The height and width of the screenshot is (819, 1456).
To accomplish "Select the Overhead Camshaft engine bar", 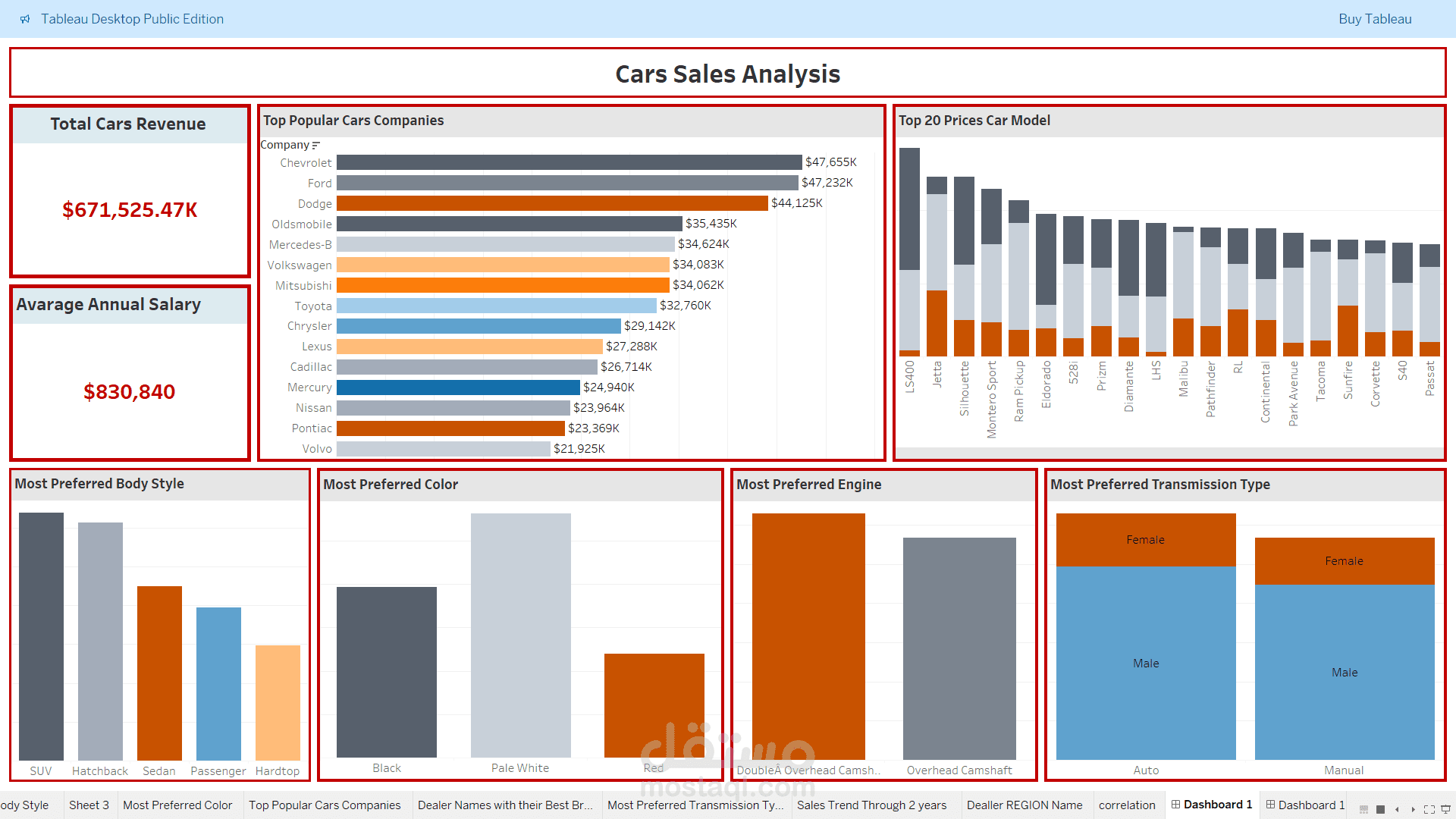I will (959, 648).
